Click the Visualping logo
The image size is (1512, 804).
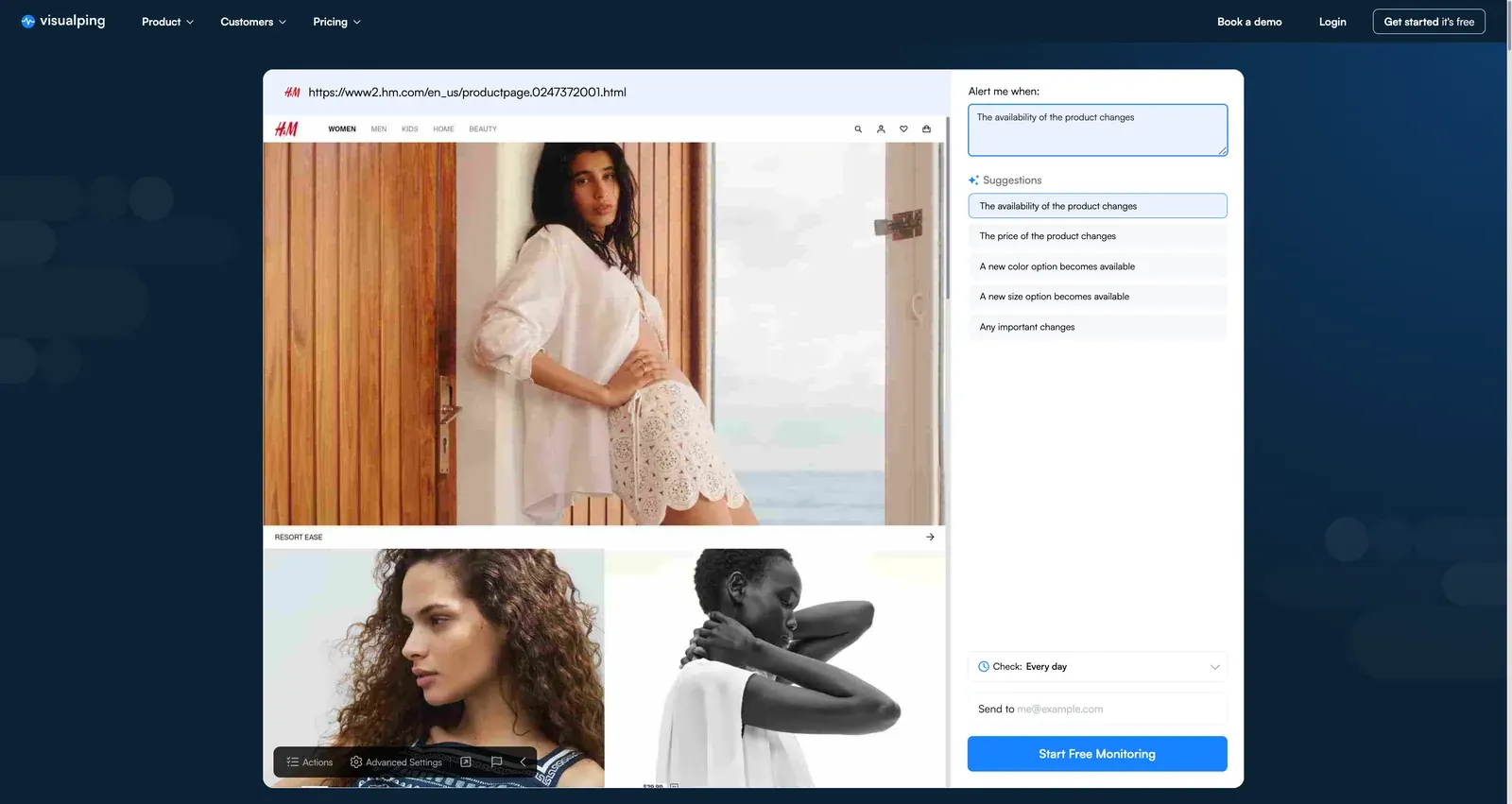click(x=63, y=21)
